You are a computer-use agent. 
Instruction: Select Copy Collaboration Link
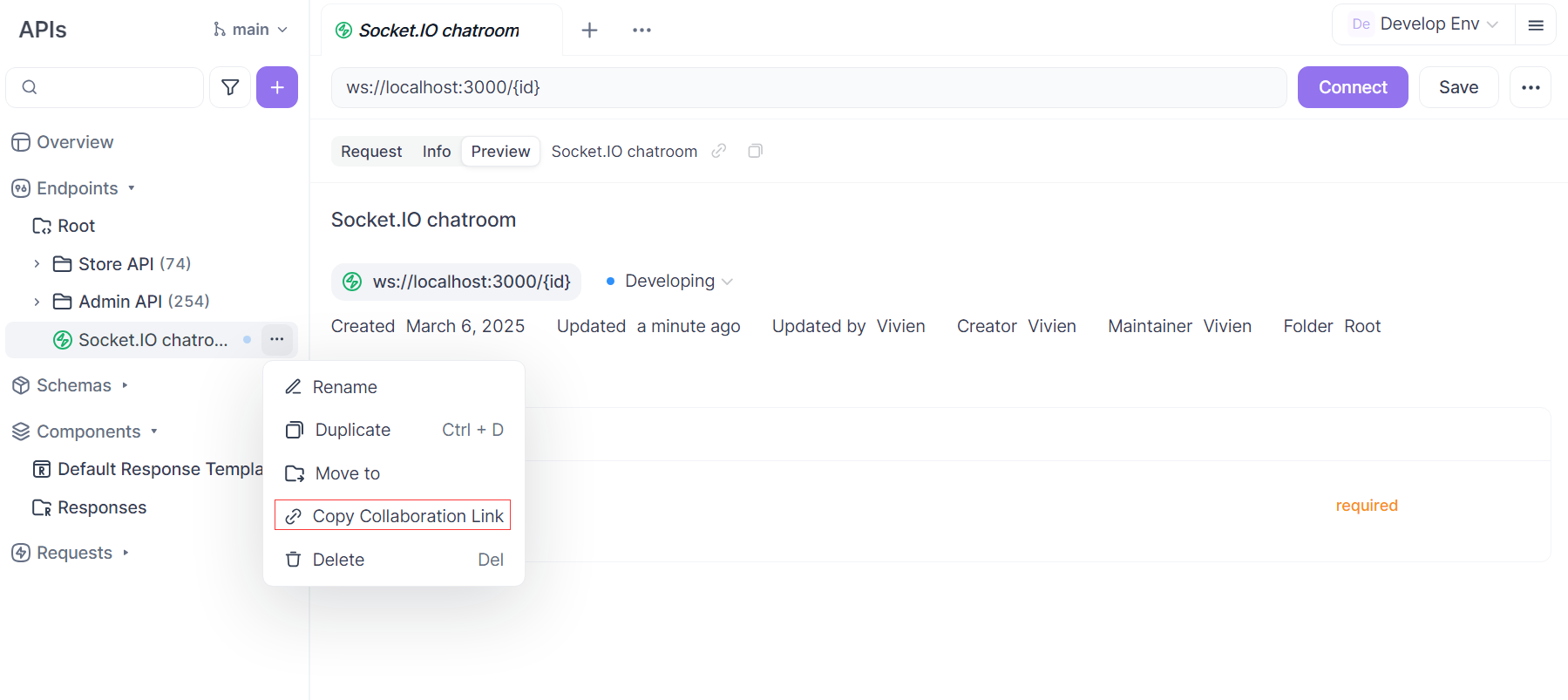click(393, 515)
